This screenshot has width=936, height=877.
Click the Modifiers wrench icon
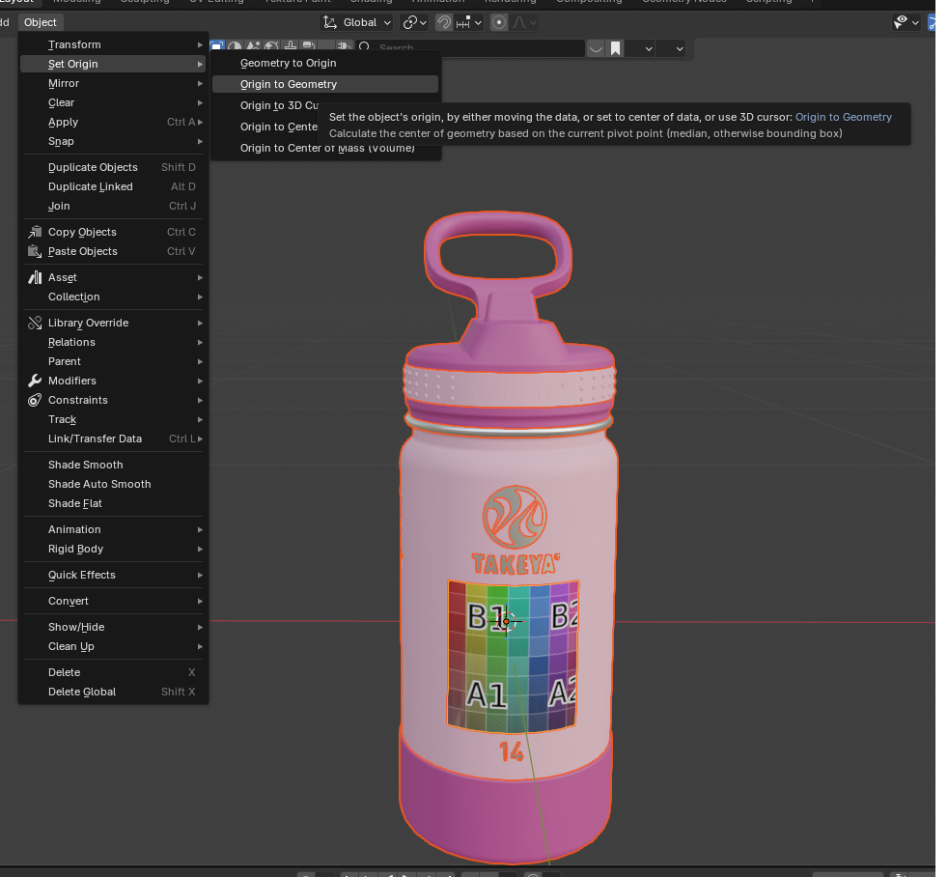(35, 381)
